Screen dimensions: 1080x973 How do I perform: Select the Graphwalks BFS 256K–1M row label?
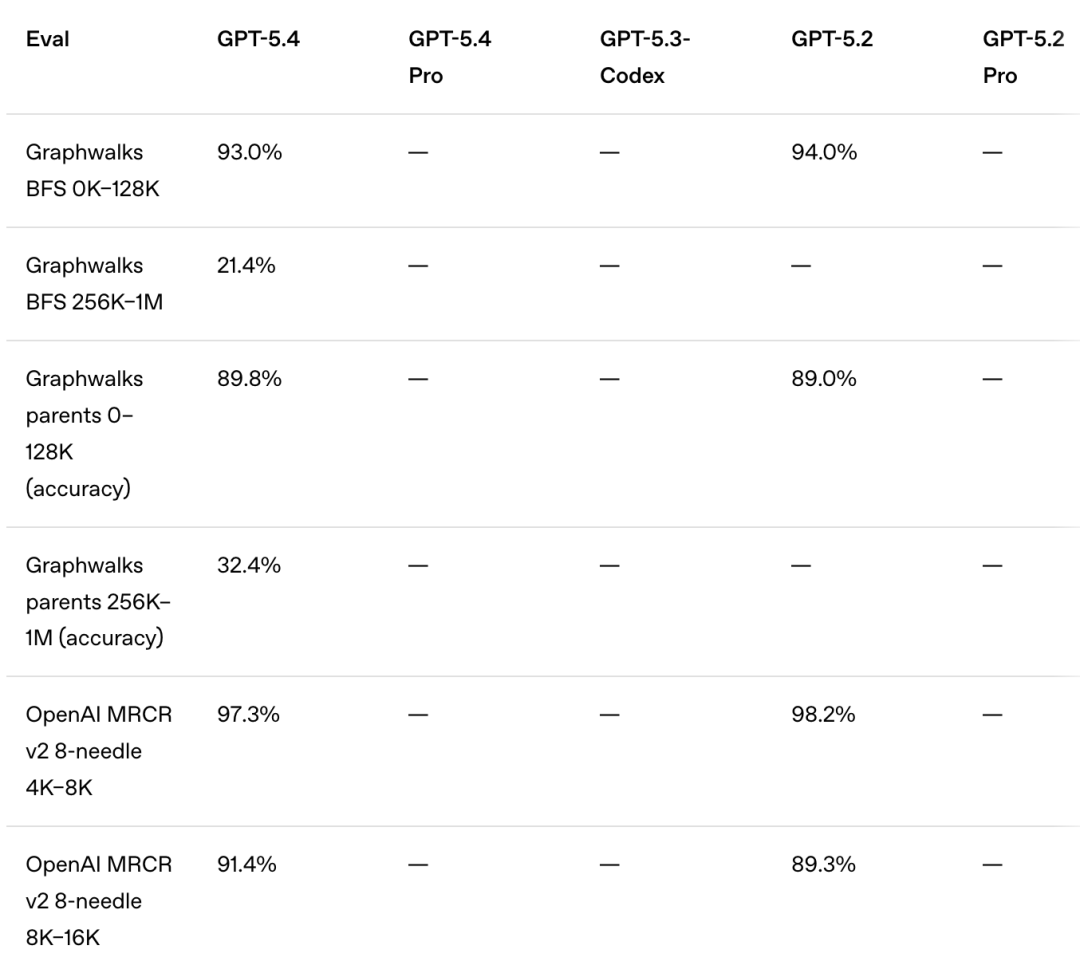coord(93,283)
